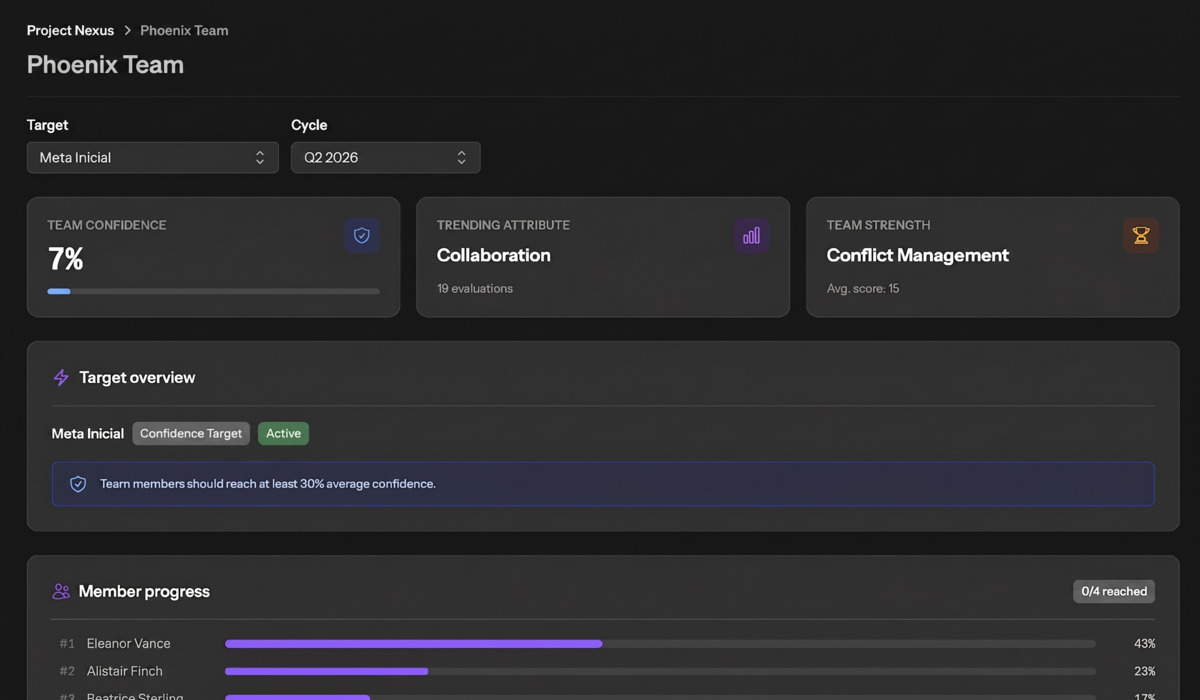Click the Meta Inicial label in Target overview
Viewport: 1200px width, 700px height.
point(88,433)
